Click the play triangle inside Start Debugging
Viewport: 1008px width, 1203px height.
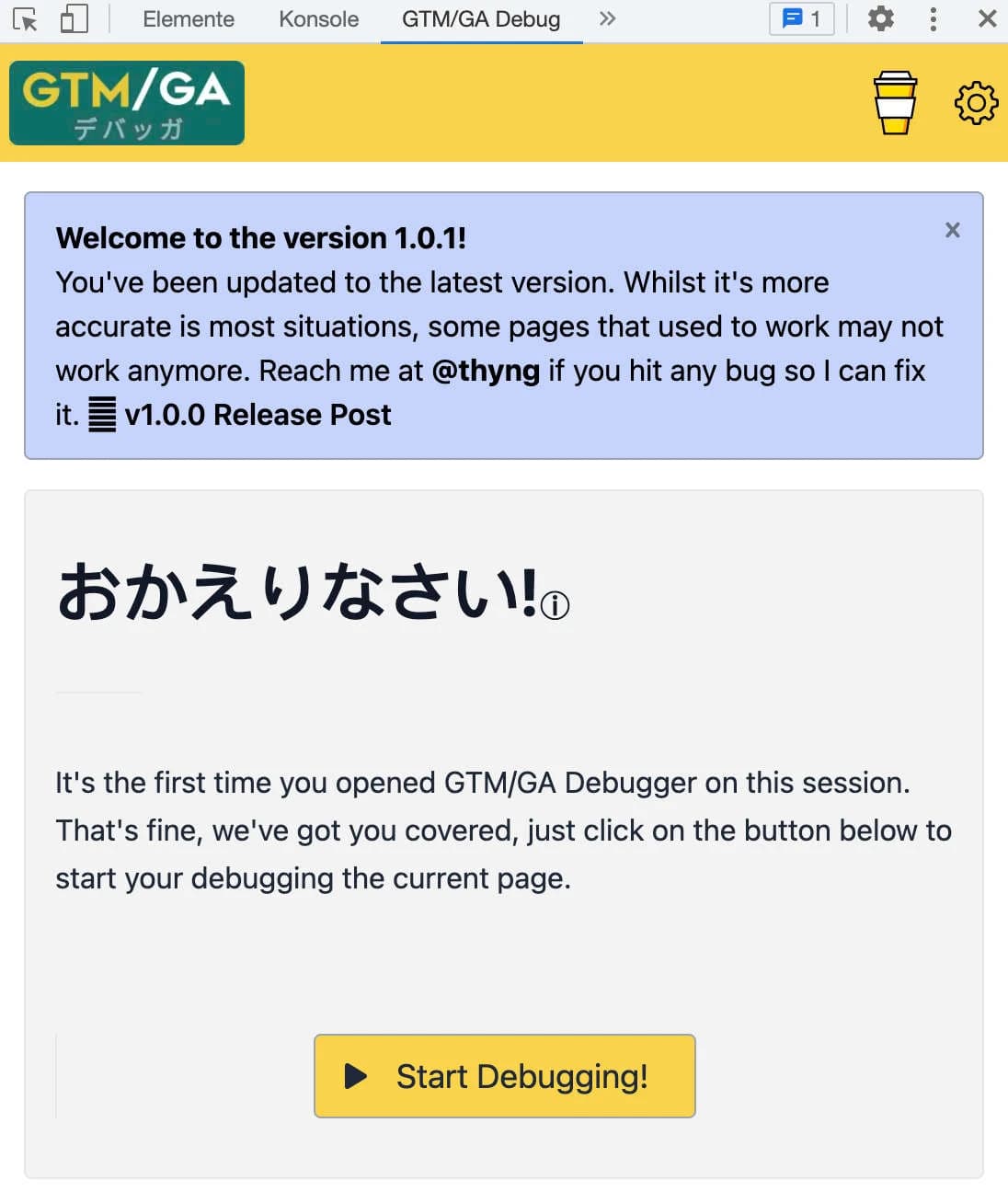click(x=356, y=1075)
